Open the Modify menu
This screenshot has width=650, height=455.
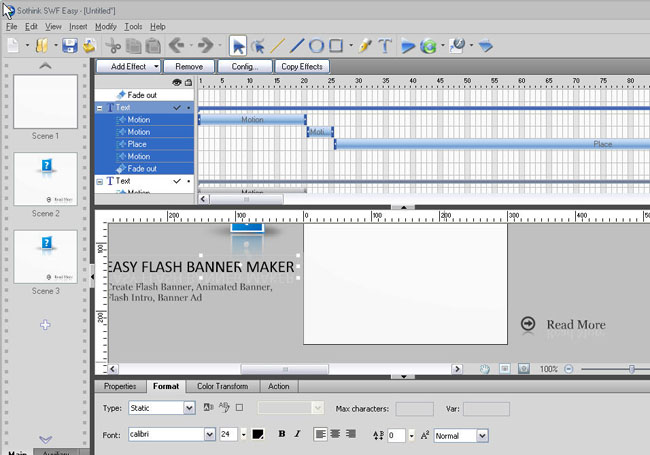click(106, 27)
